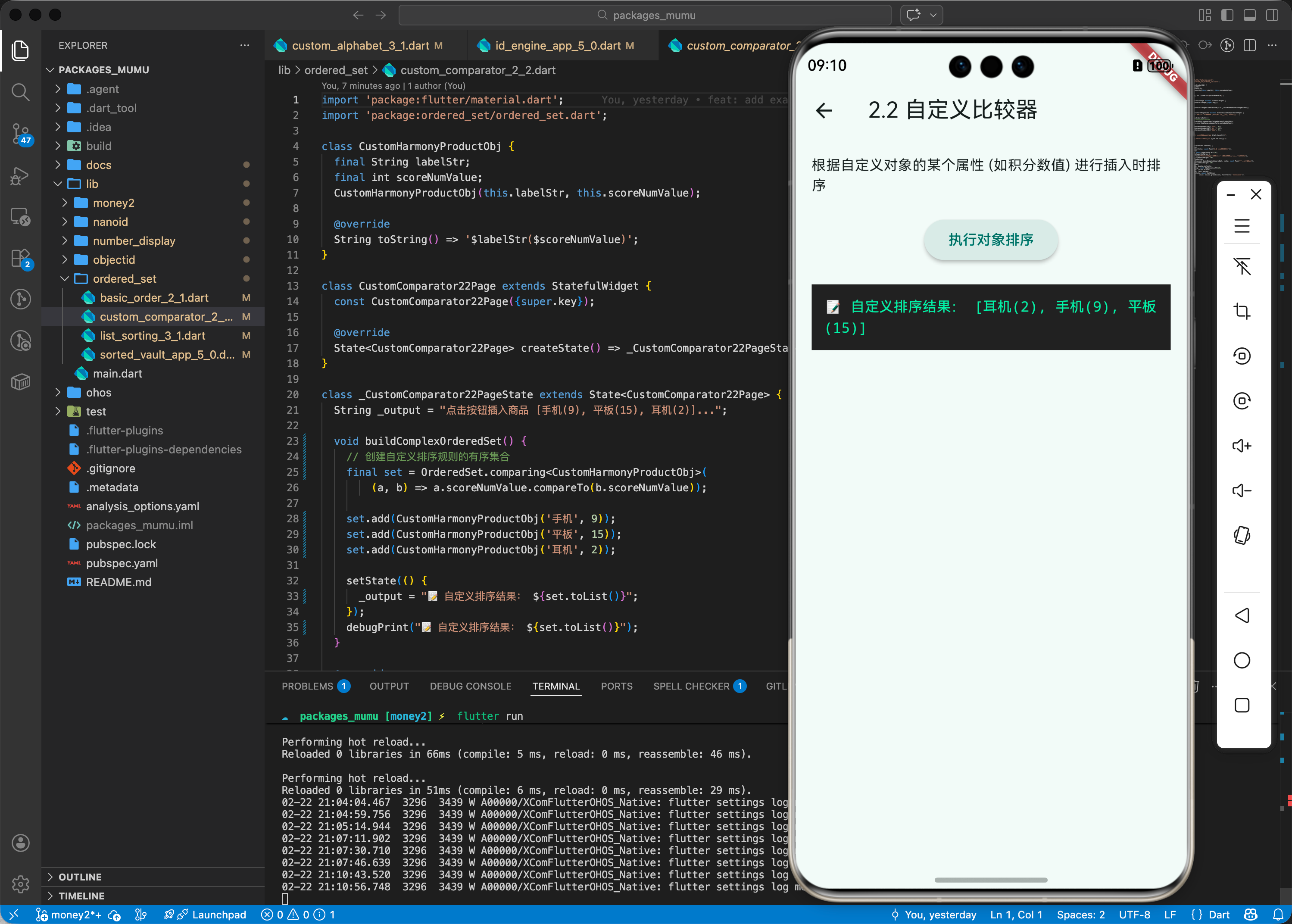
Task: Toggle secondary sidebar layout icon
Action: point(1272,16)
